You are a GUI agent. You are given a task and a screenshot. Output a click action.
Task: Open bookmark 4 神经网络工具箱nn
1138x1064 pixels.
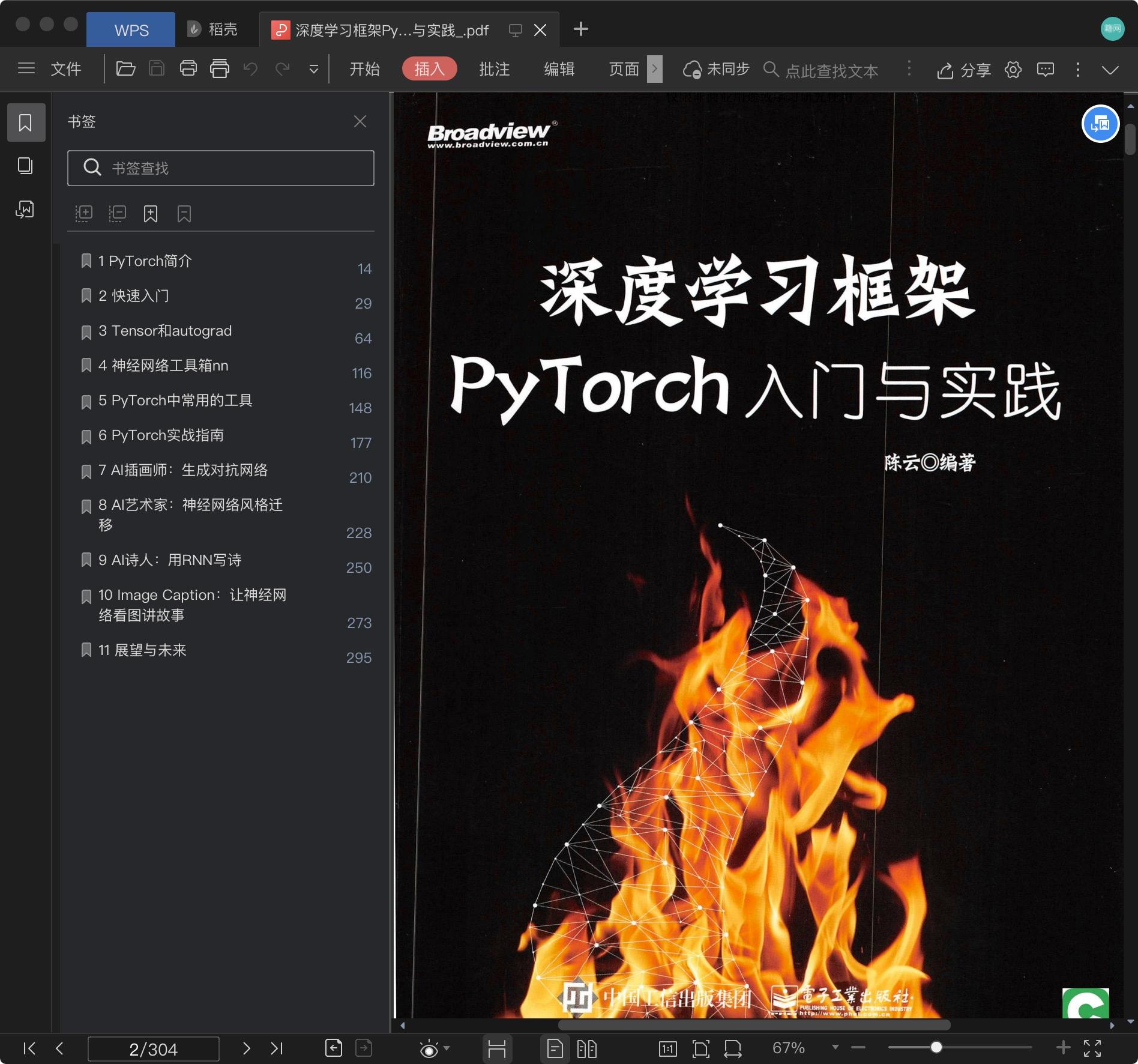click(x=163, y=366)
